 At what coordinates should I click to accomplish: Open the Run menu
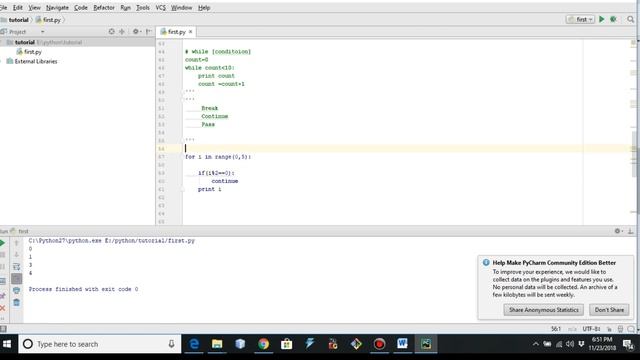125,7
